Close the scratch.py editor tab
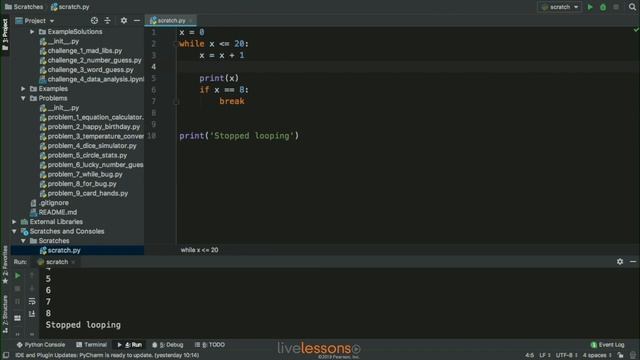640x360 pixels. (x=191, y=20)
